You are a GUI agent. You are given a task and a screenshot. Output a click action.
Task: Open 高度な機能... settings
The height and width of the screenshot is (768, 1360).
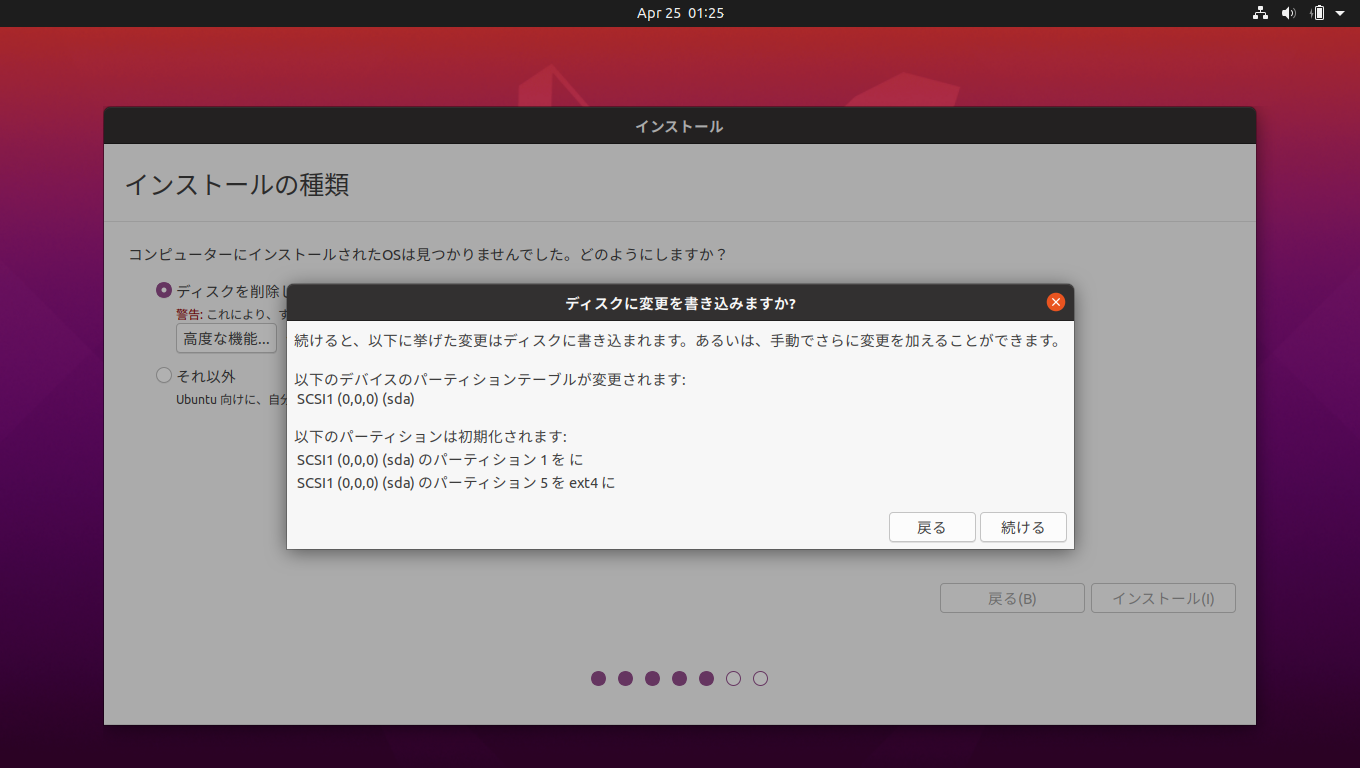(226, 338)
